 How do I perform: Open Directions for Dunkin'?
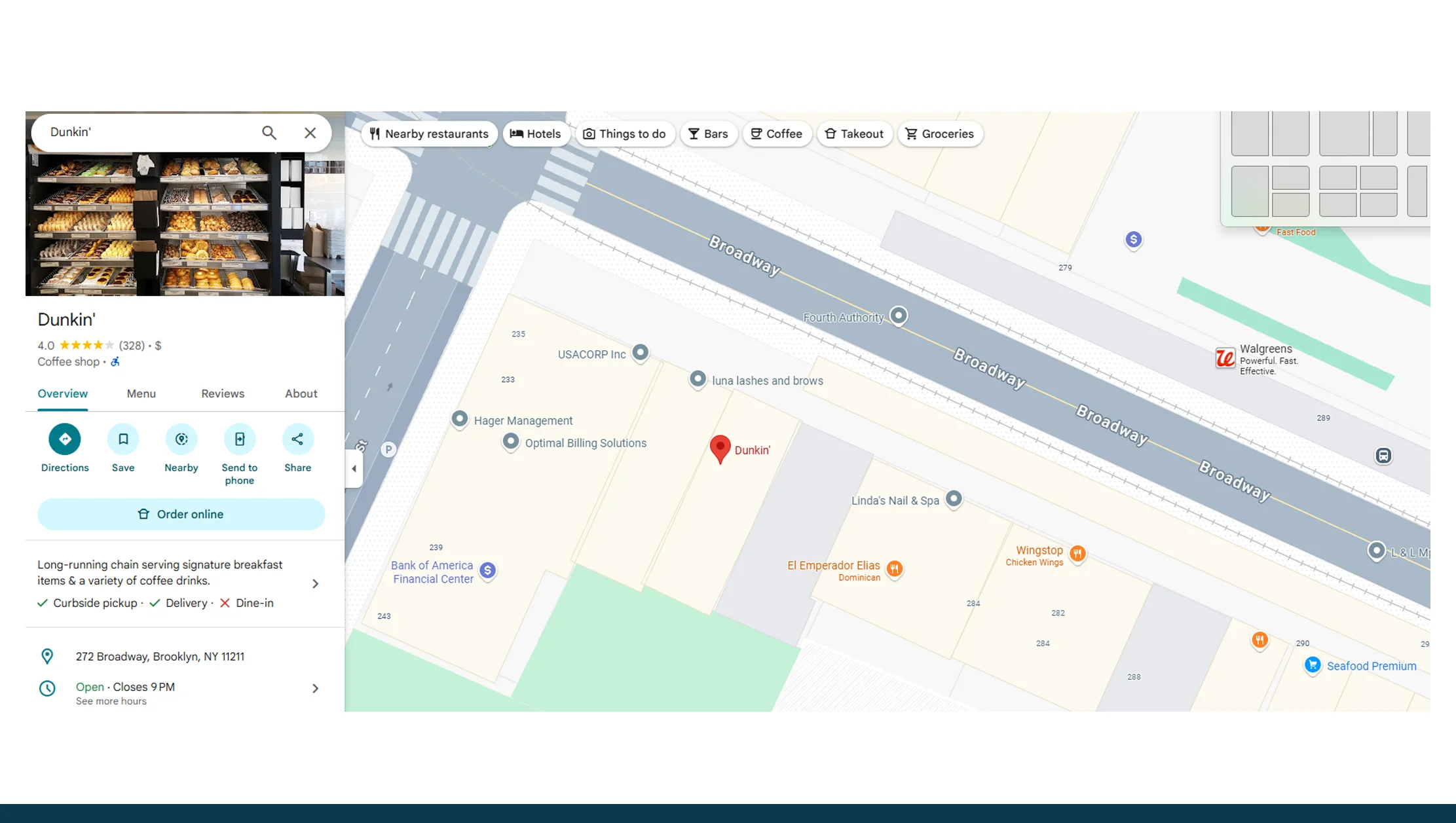tap(64, 439)
